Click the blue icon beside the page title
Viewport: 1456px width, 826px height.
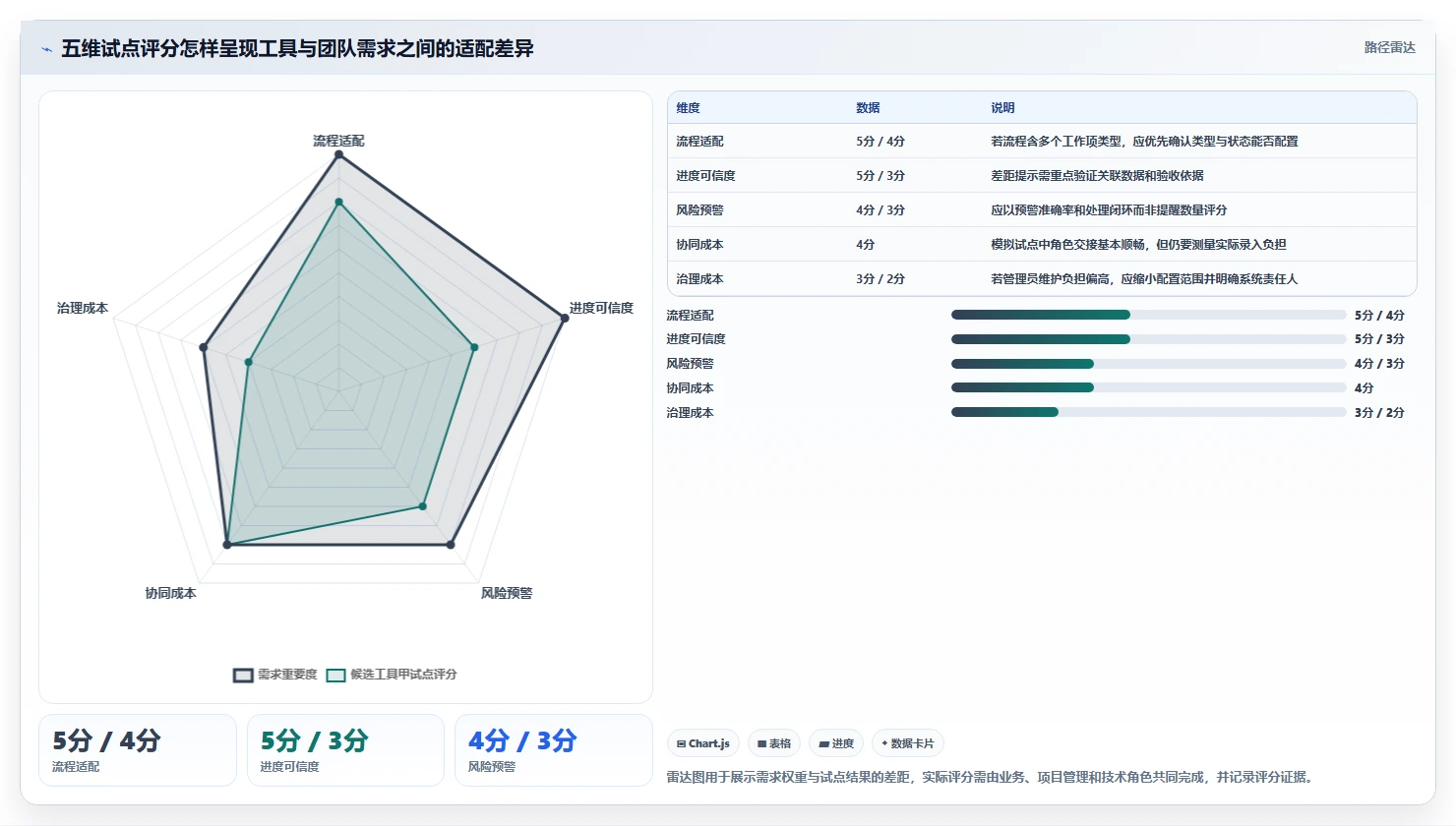coord(46,49)
